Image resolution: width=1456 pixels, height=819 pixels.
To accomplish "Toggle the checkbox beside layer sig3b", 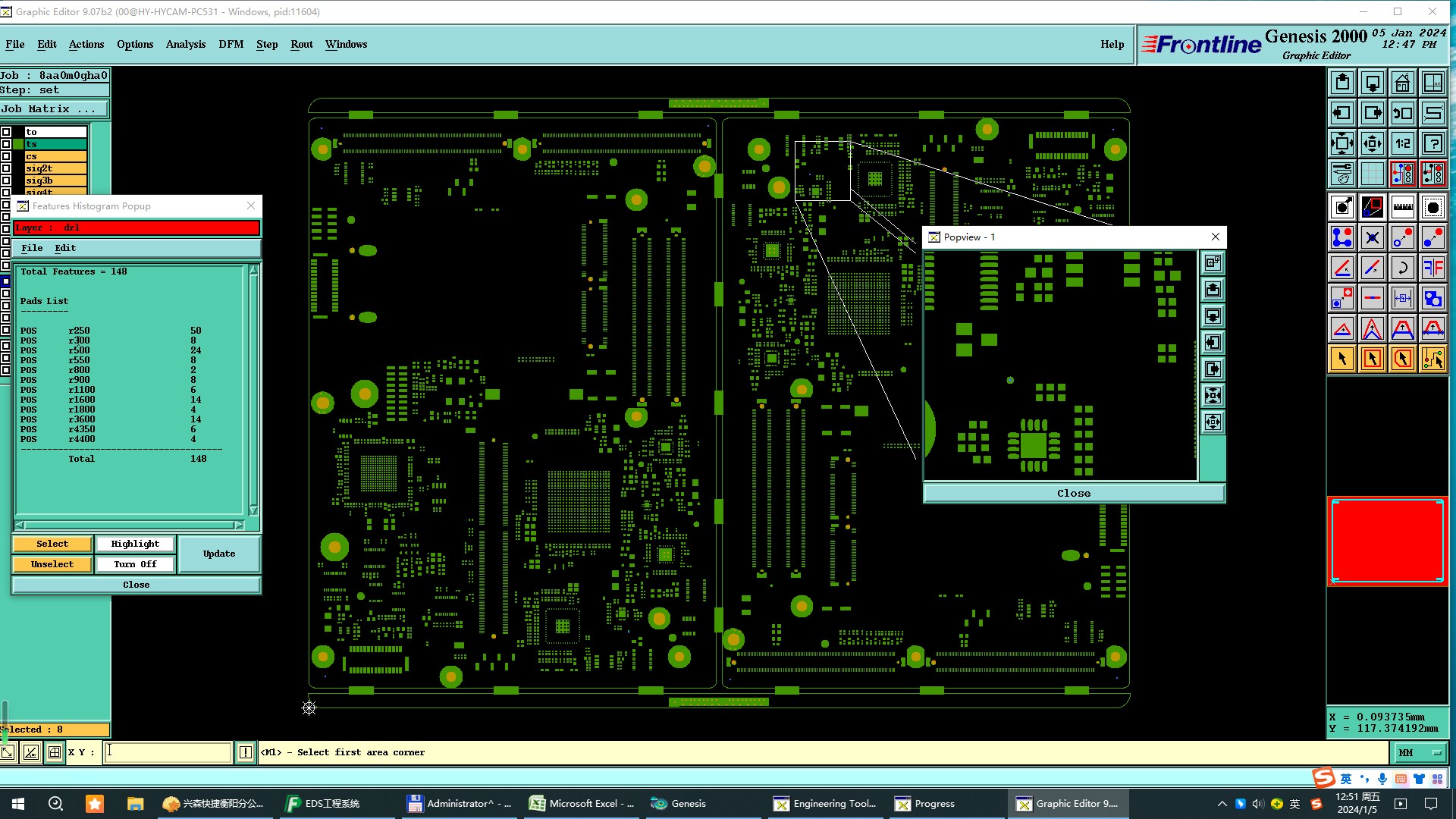I will tap(6, 180).
